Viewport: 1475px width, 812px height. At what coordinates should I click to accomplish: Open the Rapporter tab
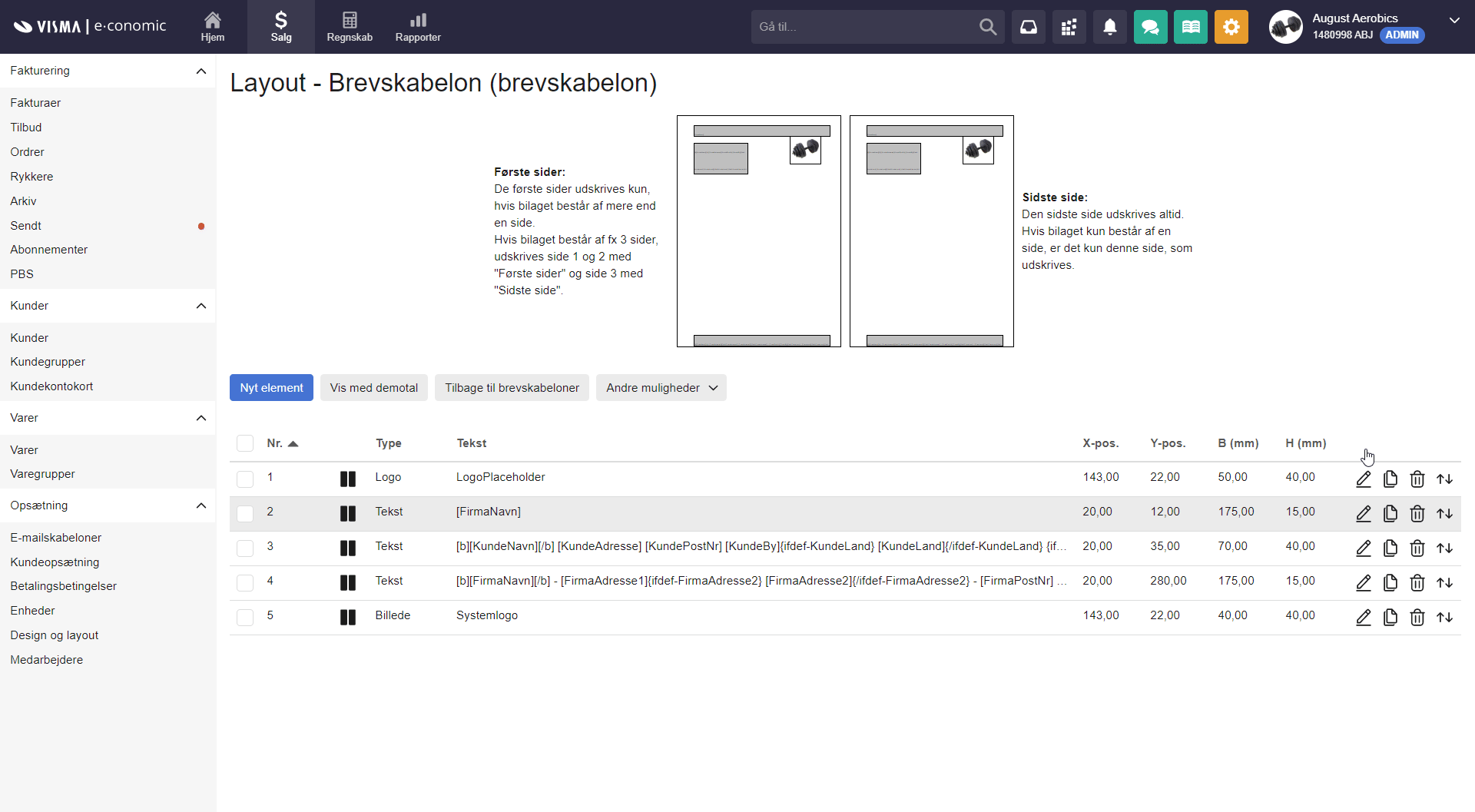[418, 27]
